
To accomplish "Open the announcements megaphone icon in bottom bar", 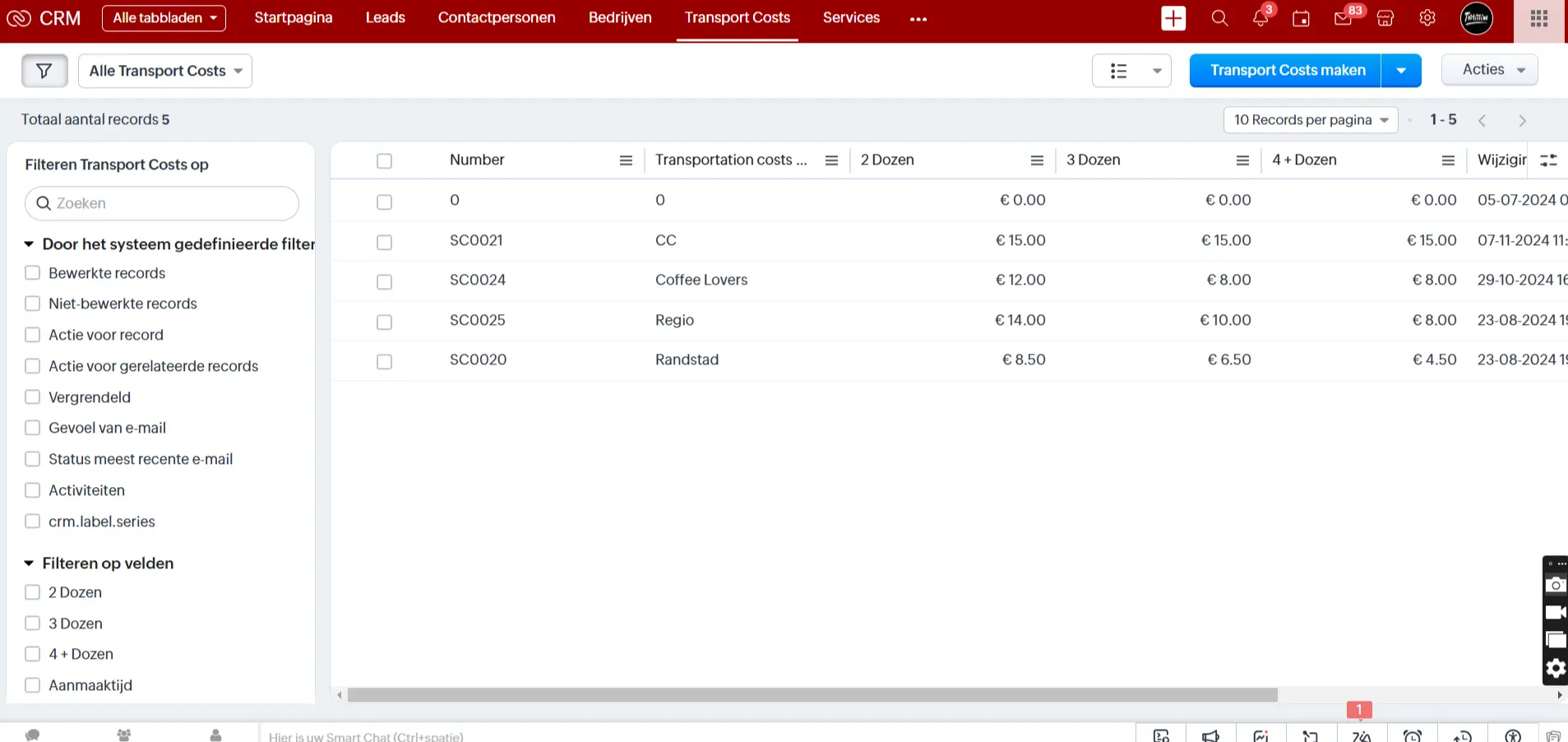I will [x=1210, y=735].
